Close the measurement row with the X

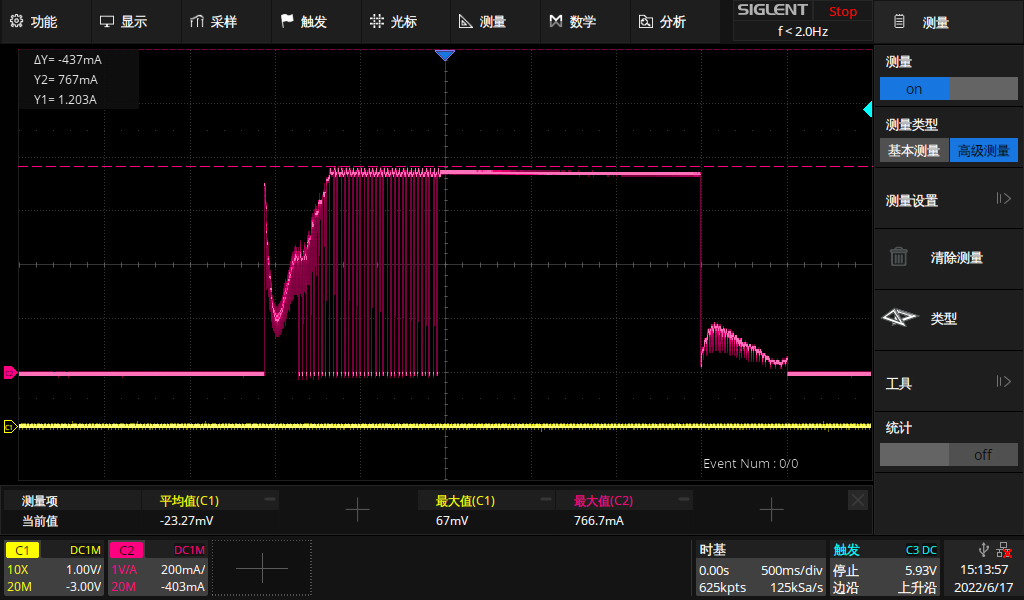pyautogui.click(x=857, y=499)
